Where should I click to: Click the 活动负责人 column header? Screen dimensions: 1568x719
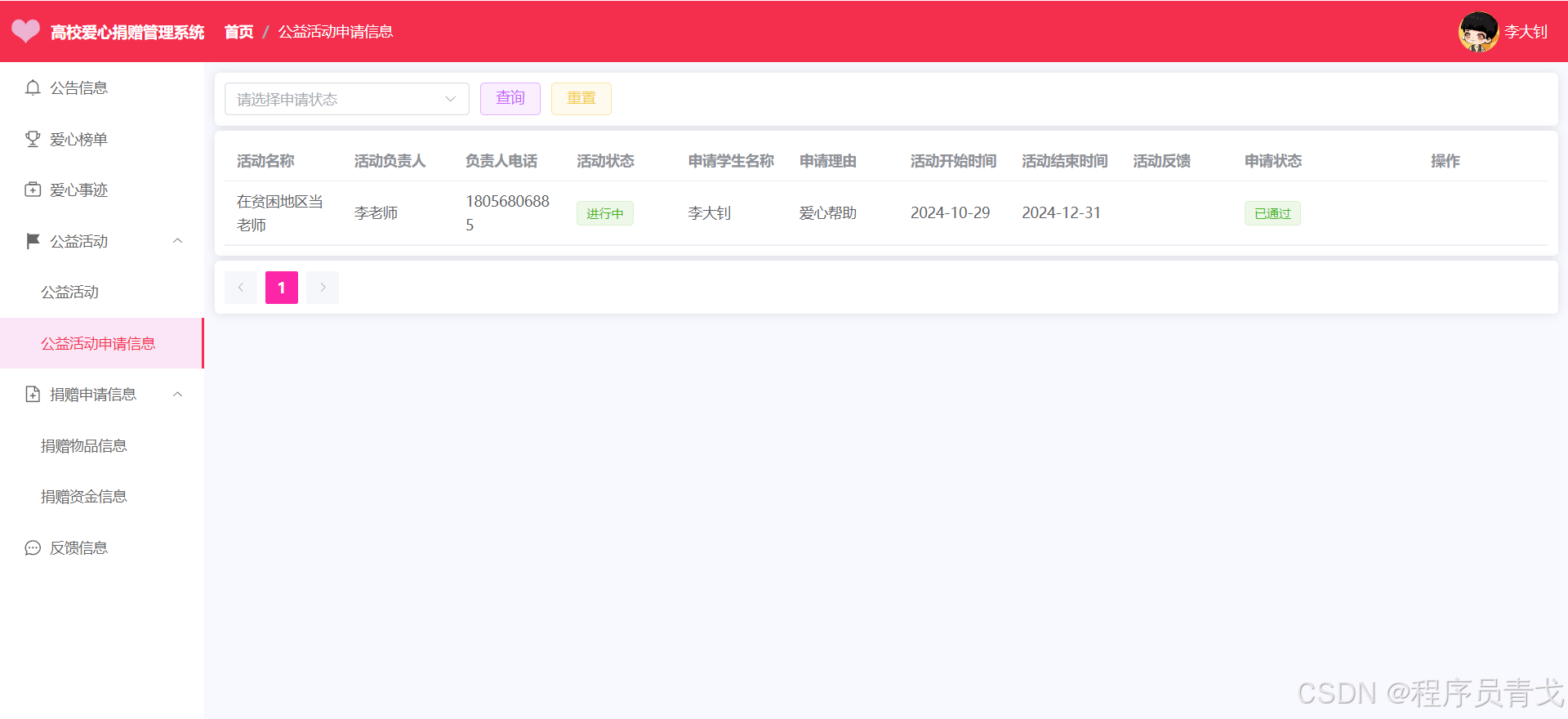tap(390, 161)
